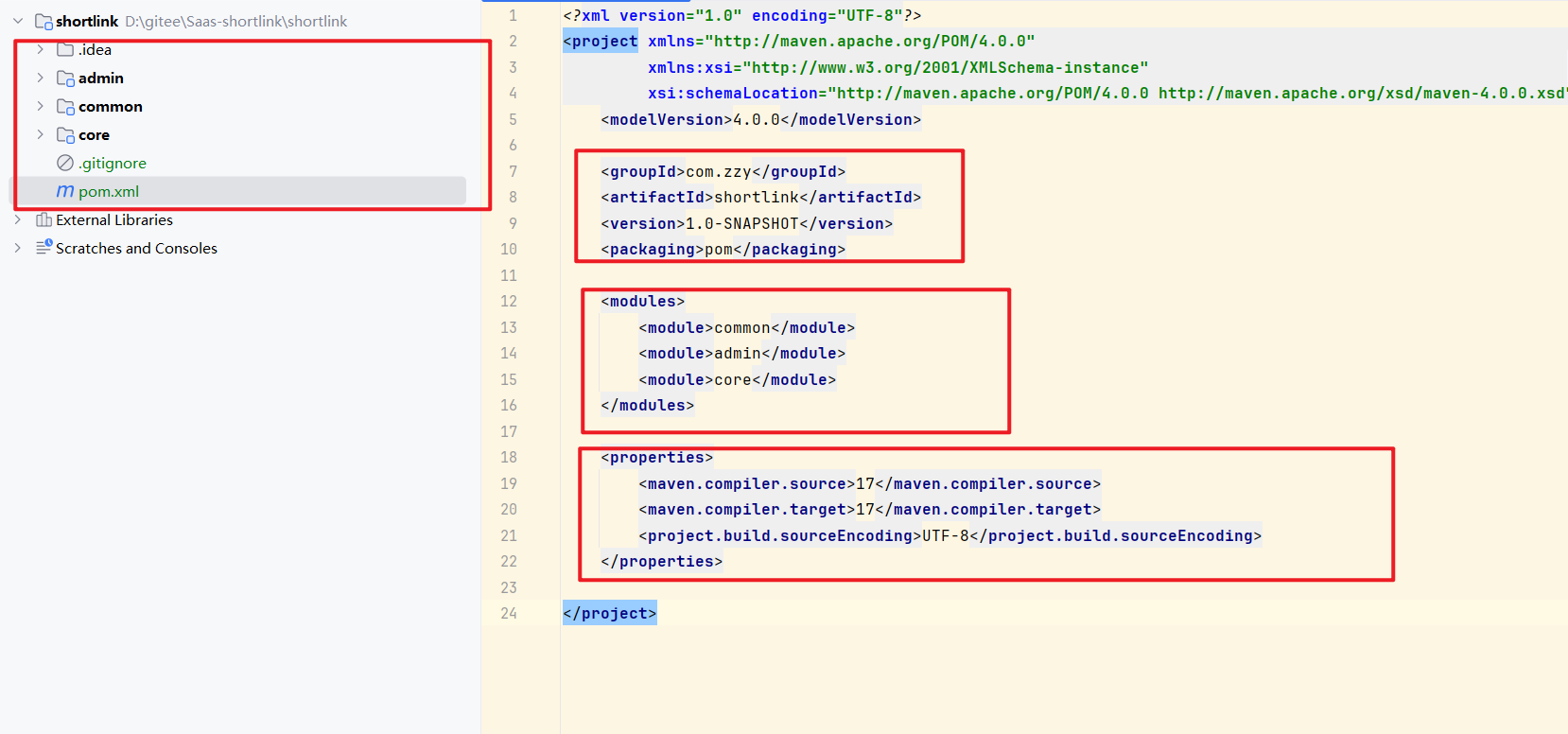Select the admin module in tree
This screenshot has height=734, width=1568.
101,78
